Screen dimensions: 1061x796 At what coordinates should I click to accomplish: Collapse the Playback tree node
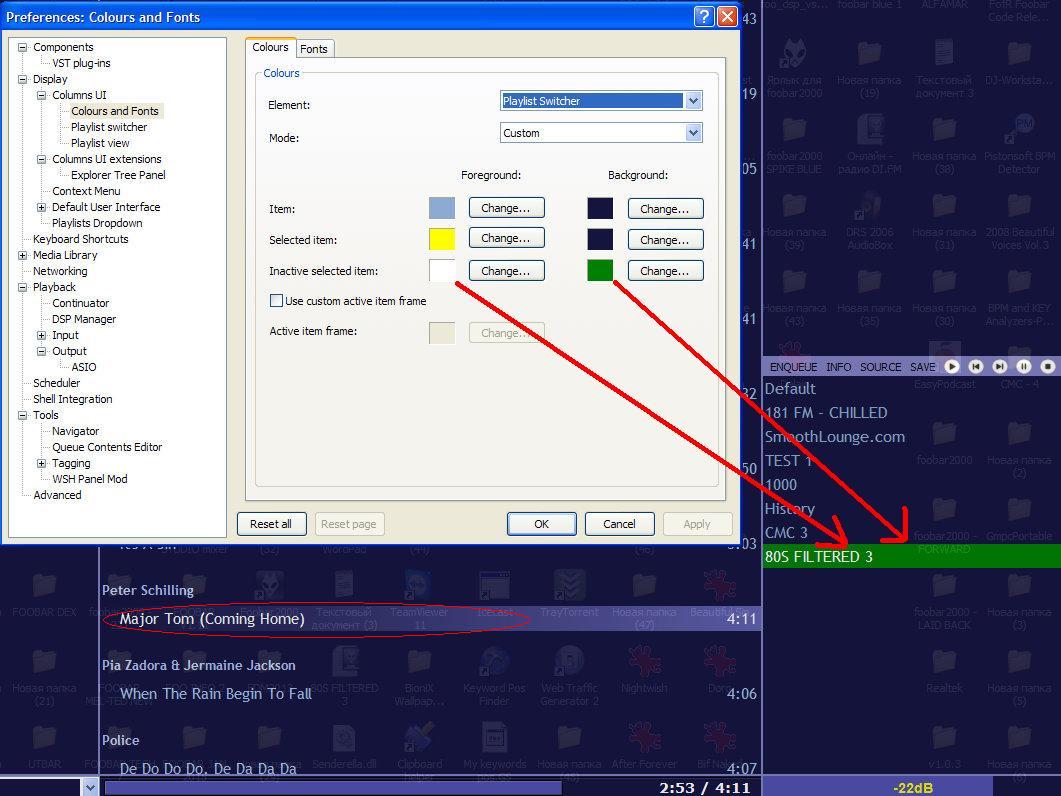[x=23, y=287]
